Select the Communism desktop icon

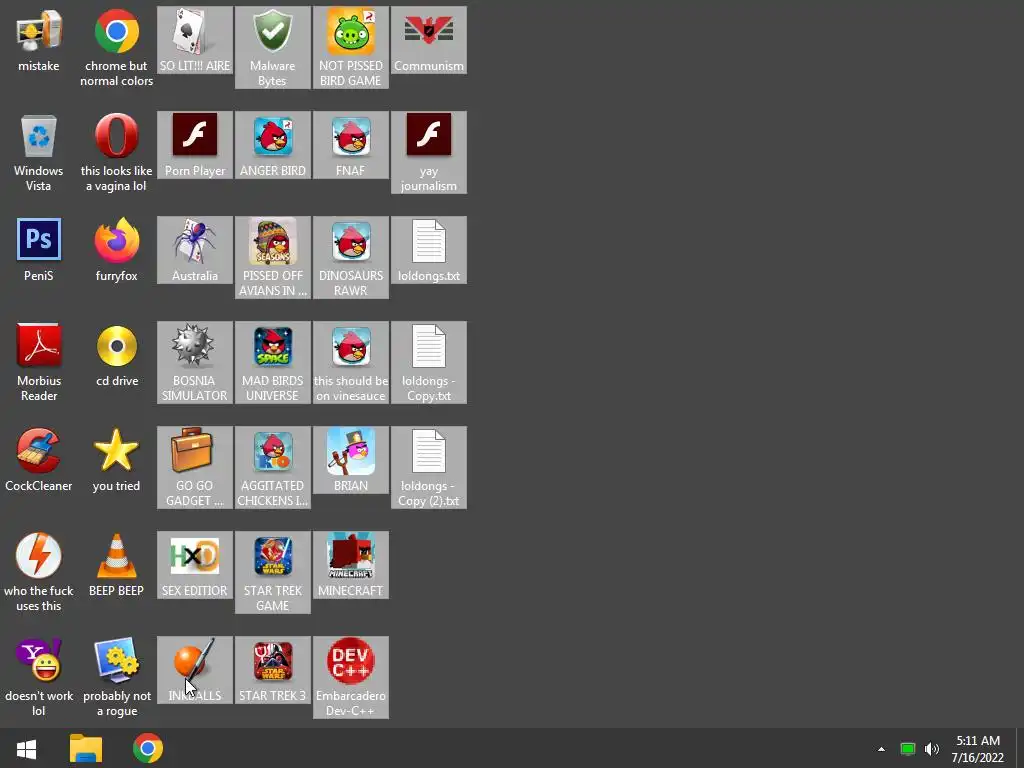(x=428, y=40)
